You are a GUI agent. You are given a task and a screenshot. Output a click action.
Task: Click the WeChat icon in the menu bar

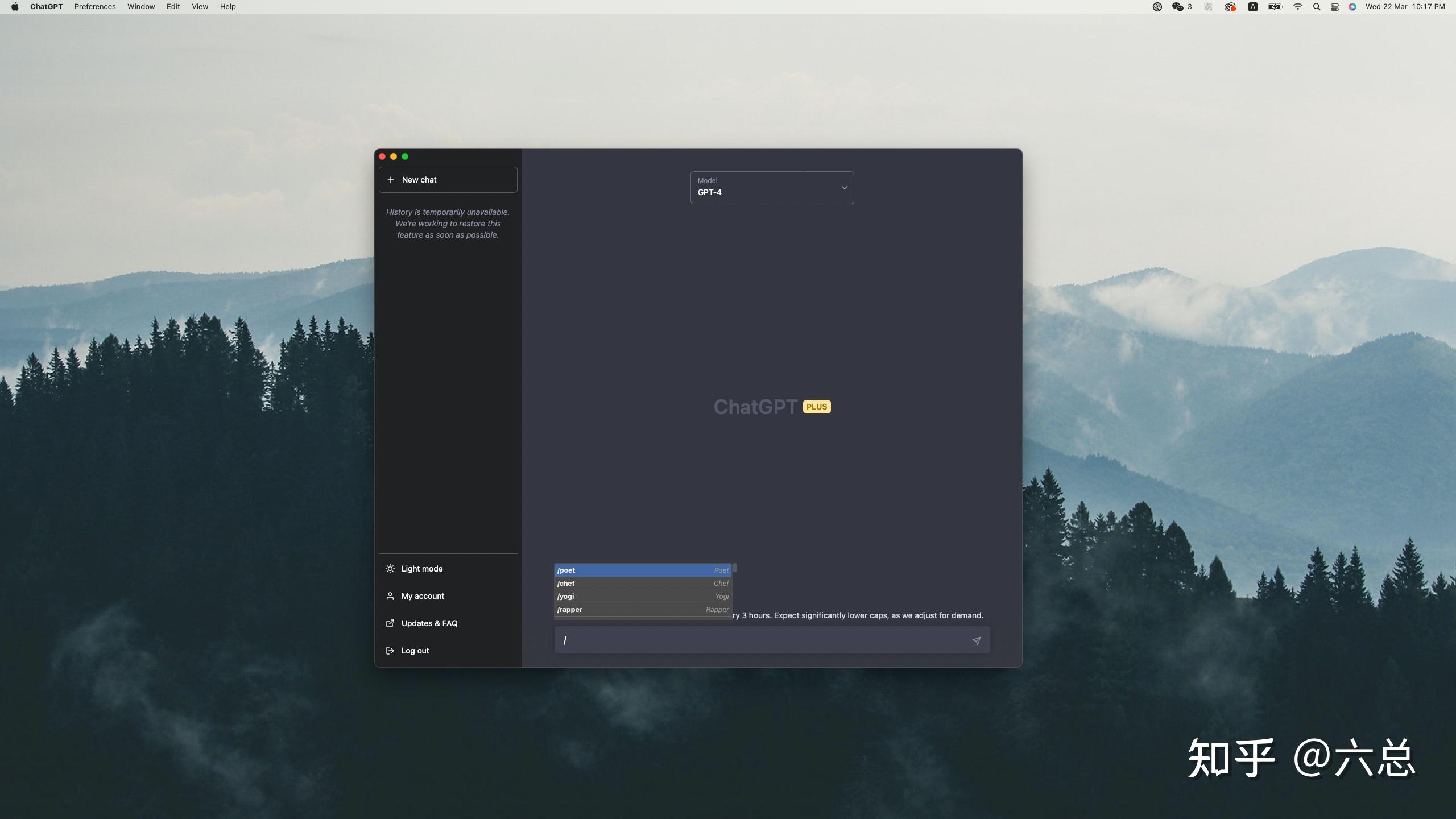click(1177, 7)
